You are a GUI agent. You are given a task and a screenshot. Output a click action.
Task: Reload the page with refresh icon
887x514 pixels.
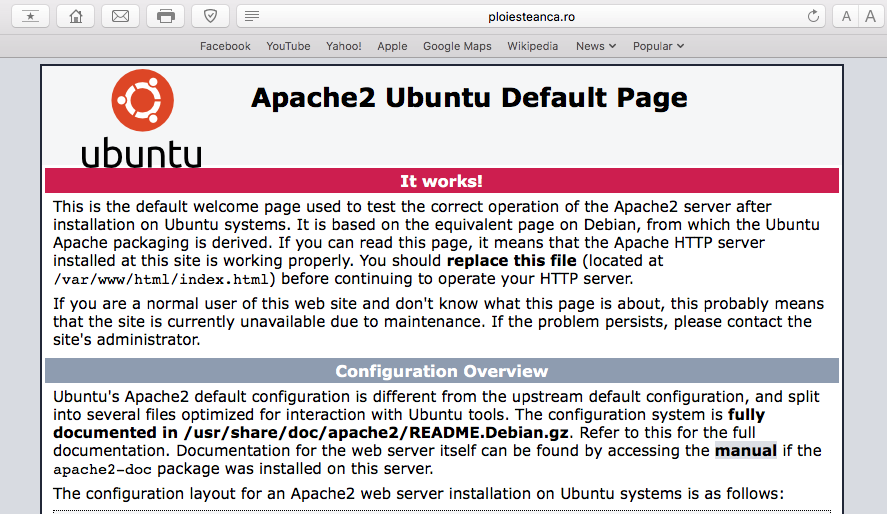813,16
